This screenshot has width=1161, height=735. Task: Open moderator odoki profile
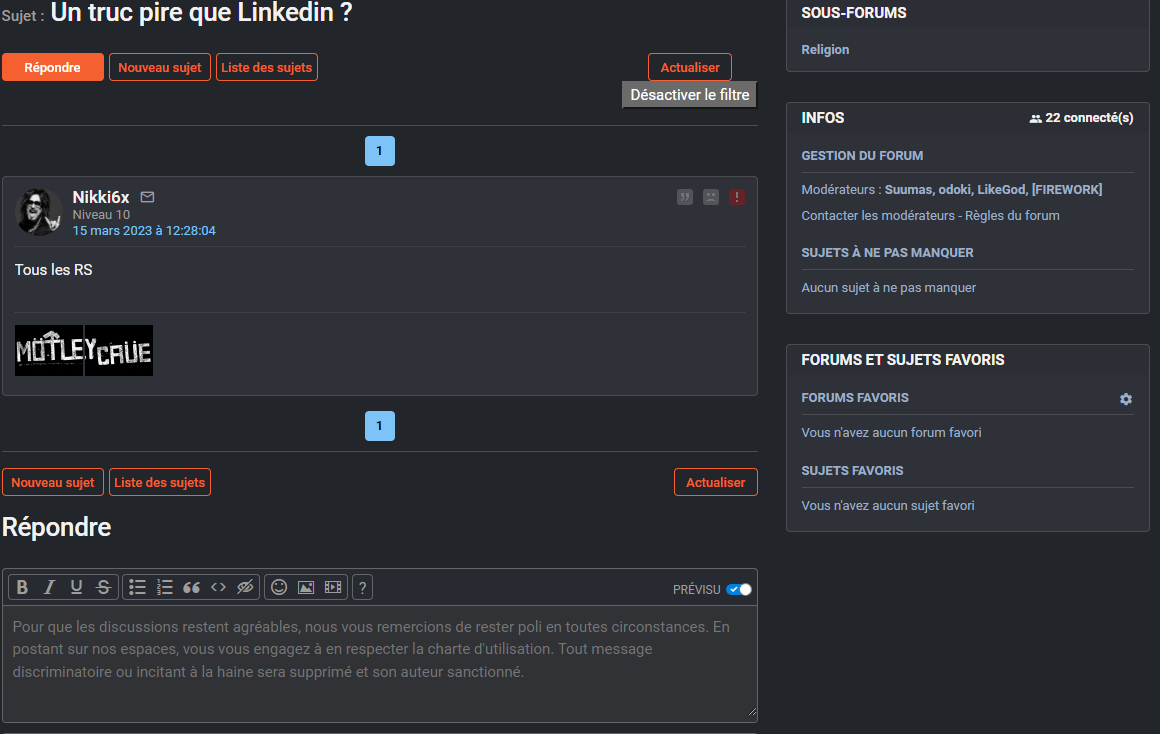[x=954, y=189]
